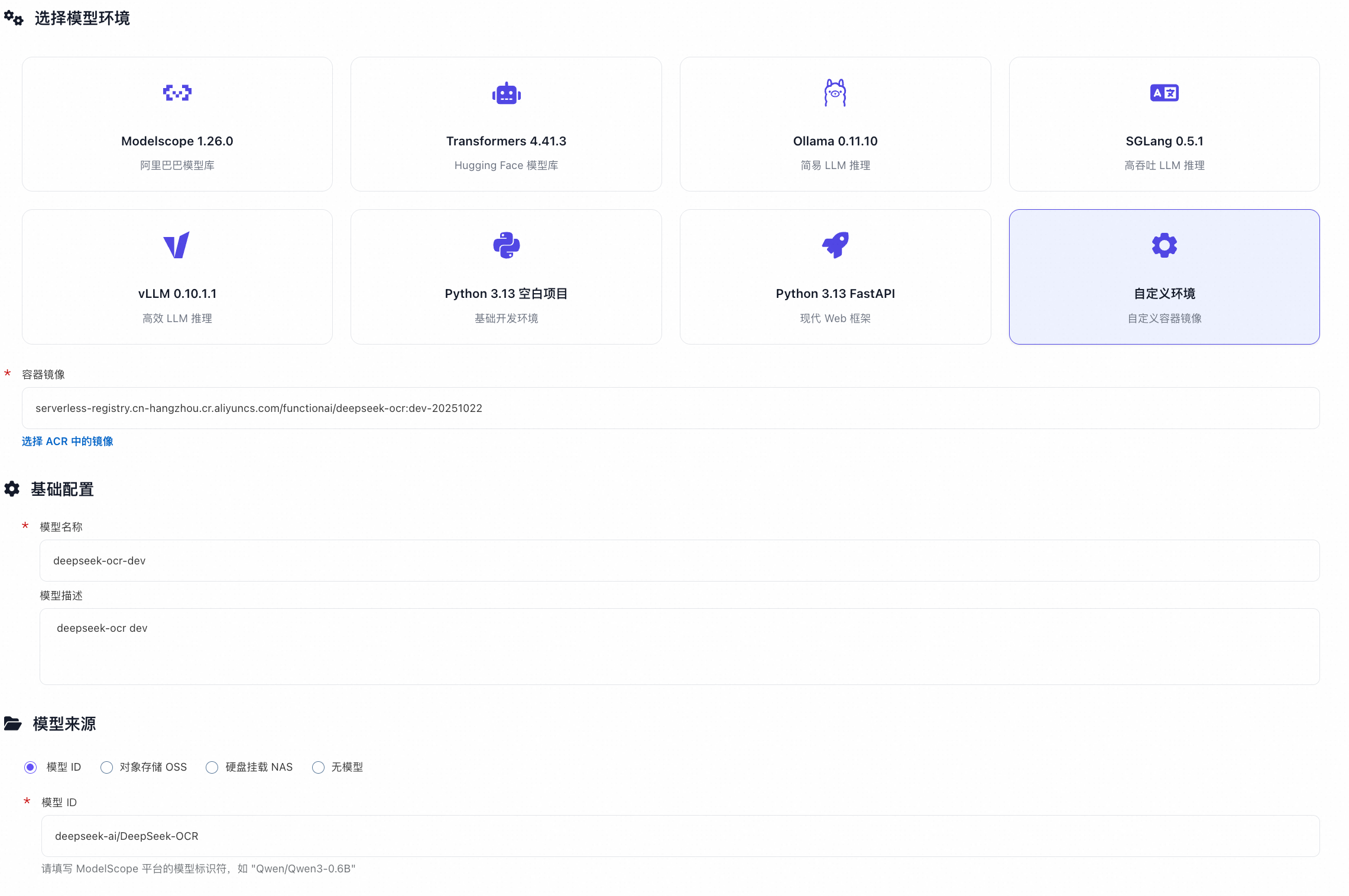This screenshot has height=896, width=1349.
Task: Click the vLLM logo icon
Action: (x=177, y=245)
